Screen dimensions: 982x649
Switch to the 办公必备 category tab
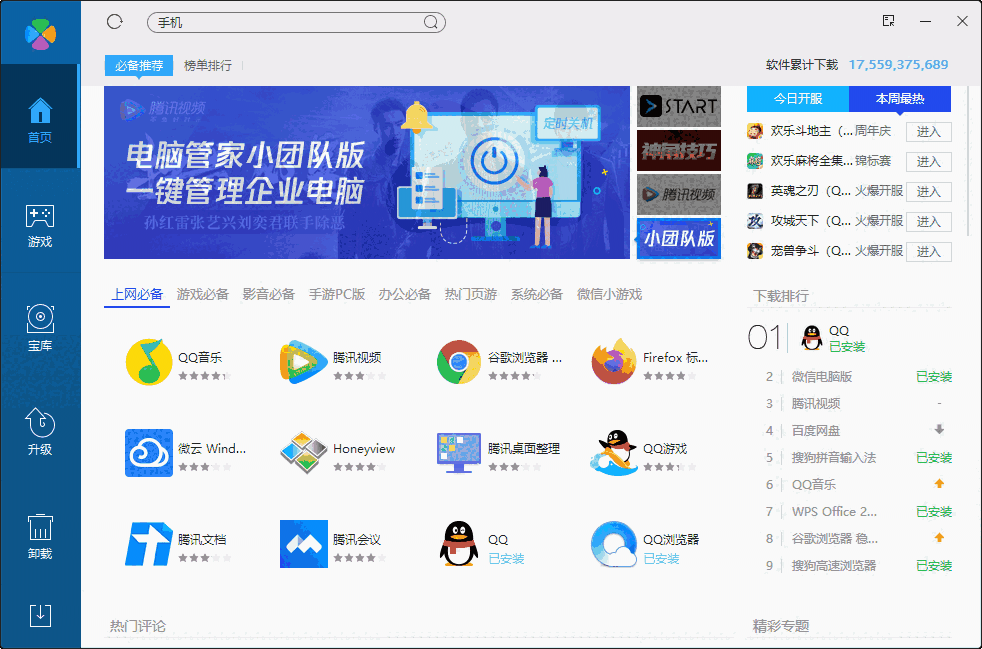[x=404, y=294]
